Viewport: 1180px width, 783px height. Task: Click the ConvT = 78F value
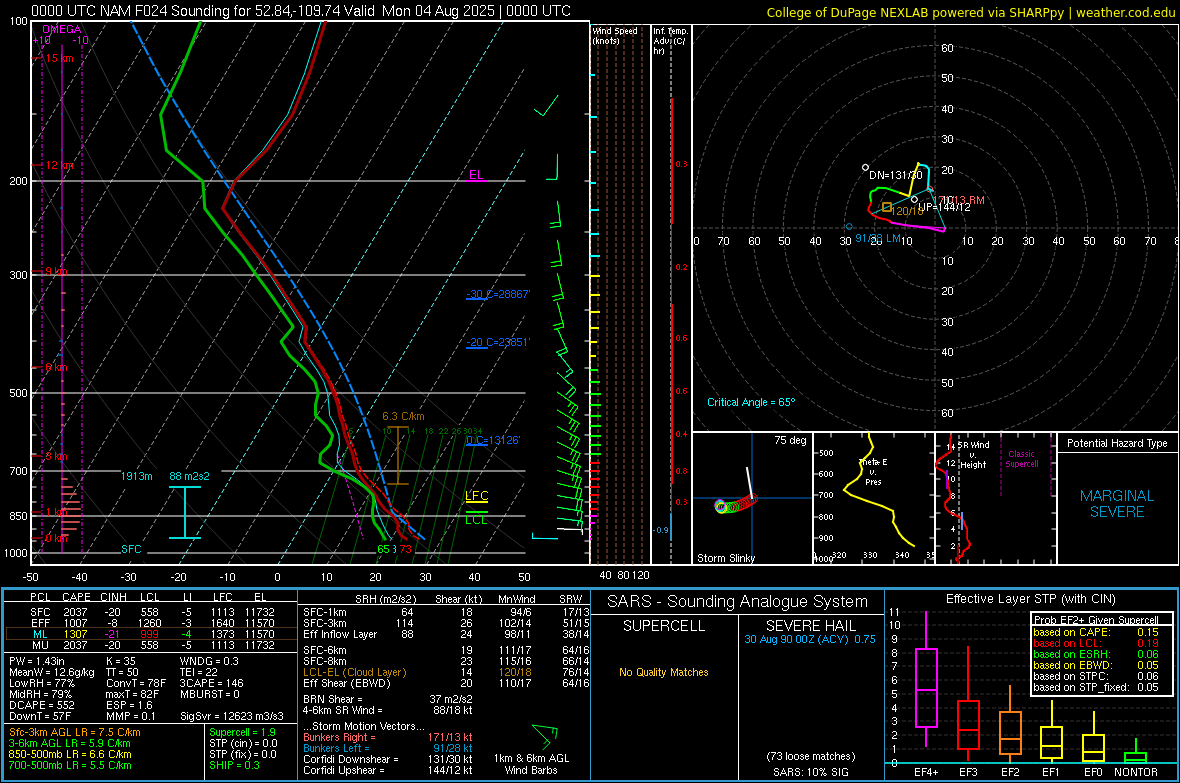point(135,683)
